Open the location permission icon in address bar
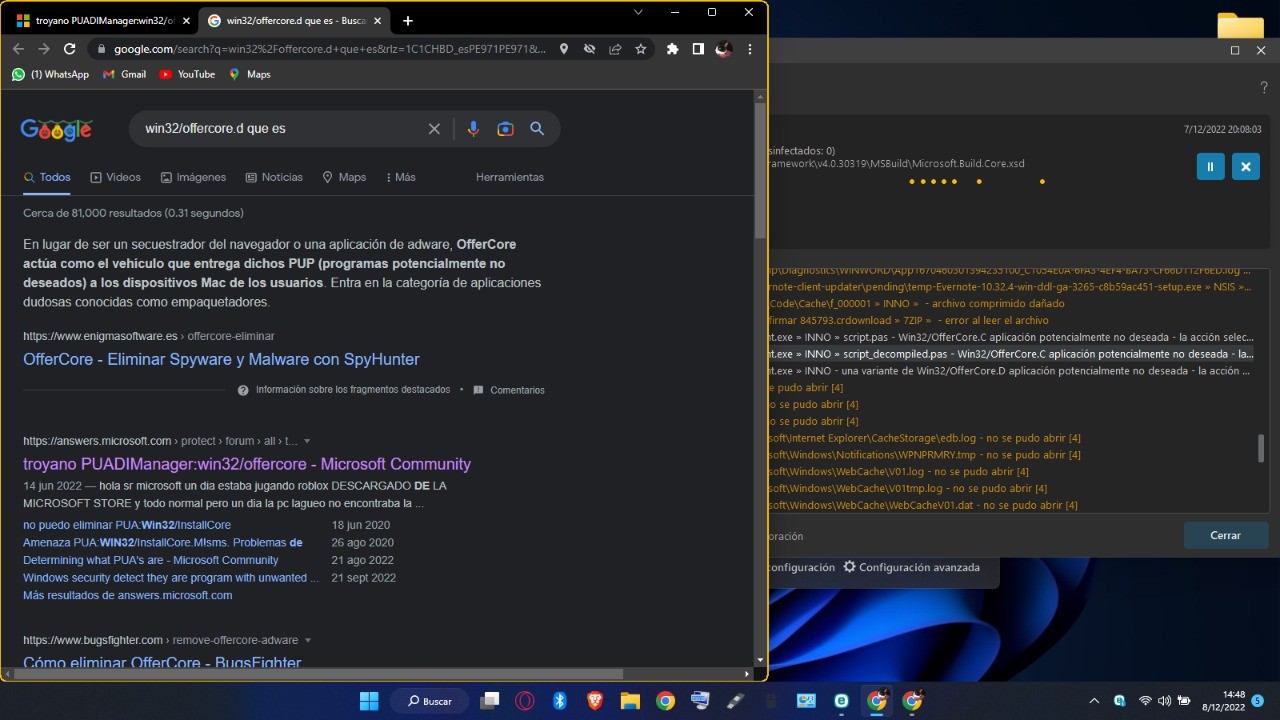1280x720 pixels. 564,49
